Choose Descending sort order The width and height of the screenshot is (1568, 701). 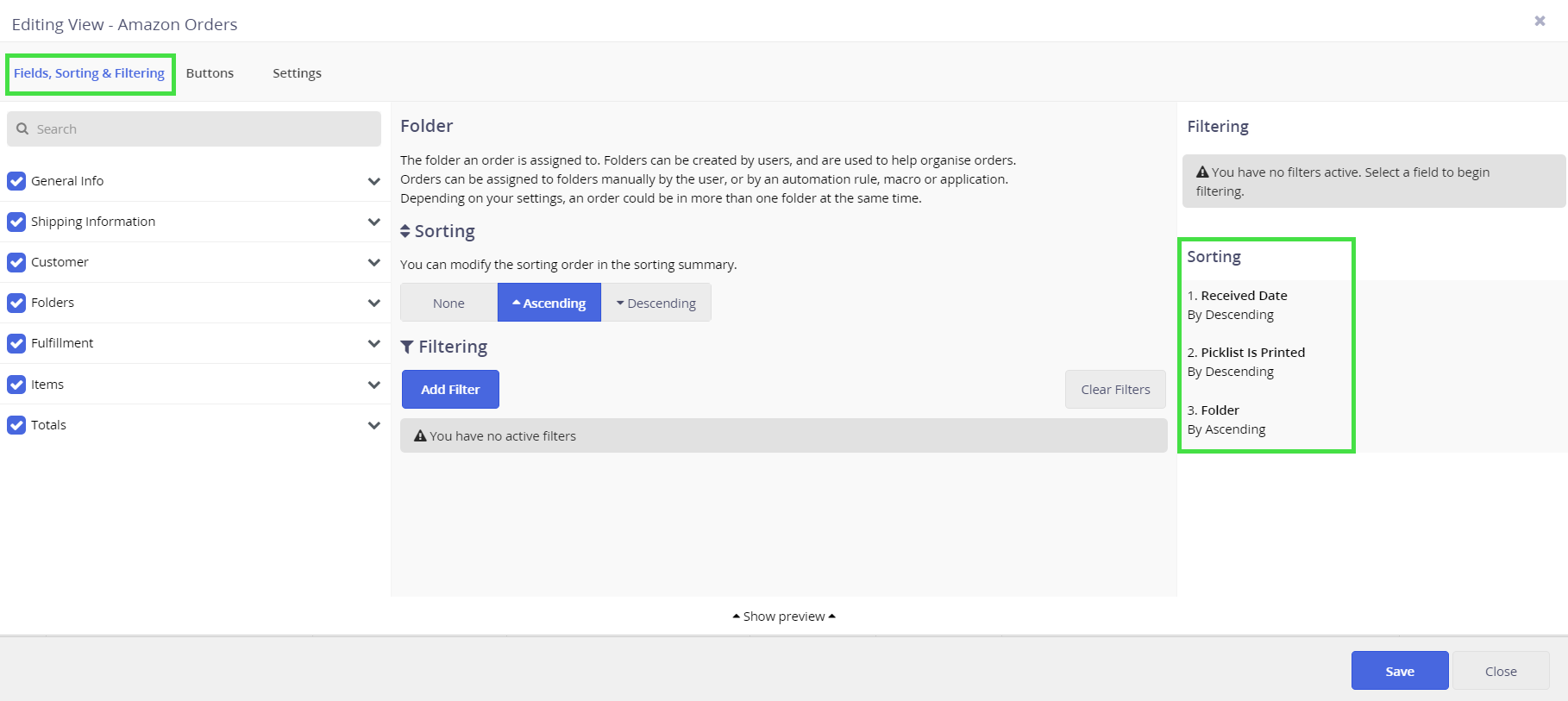point(656,304)
